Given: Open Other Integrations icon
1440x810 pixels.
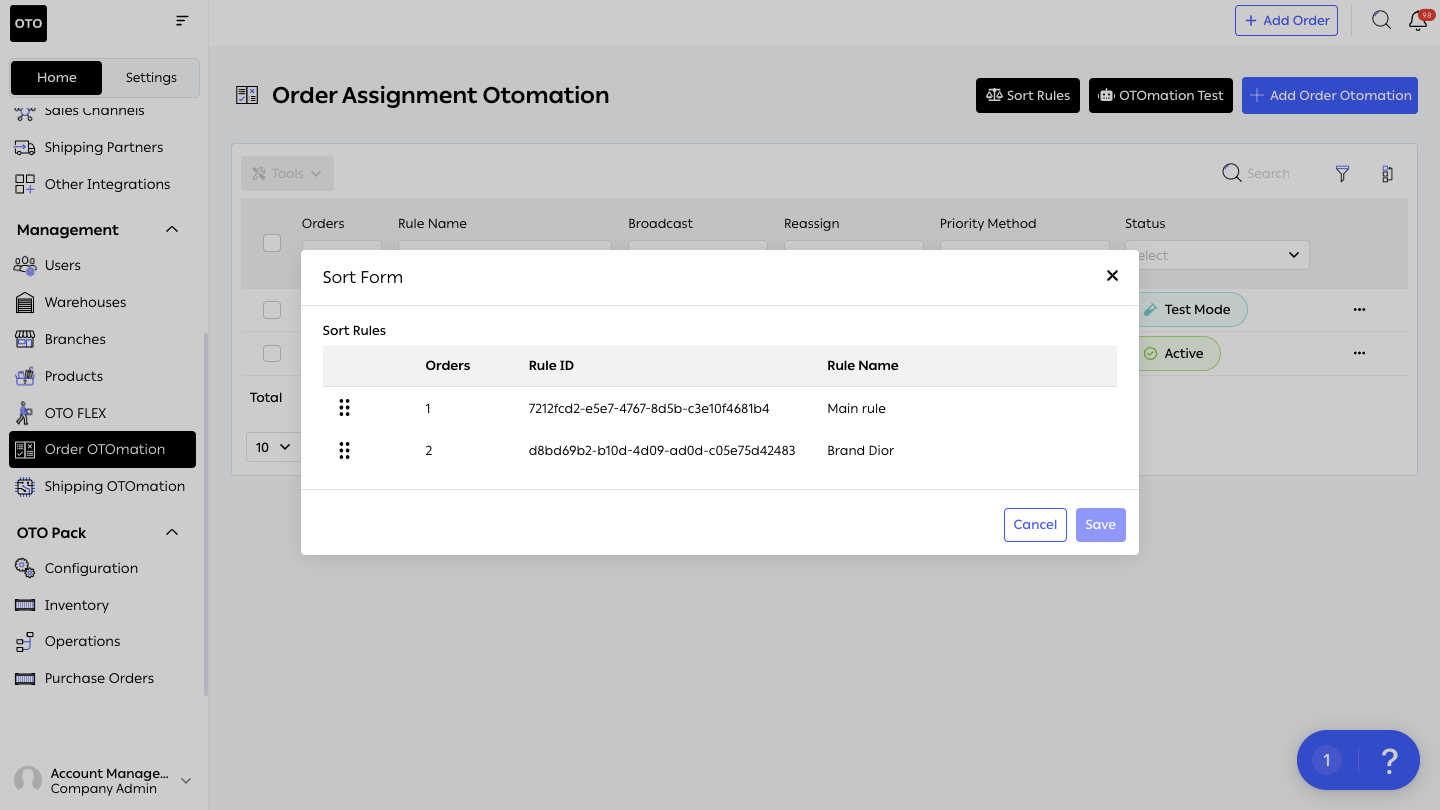Looking at the screenshot, I should click(x=25, y=184).
